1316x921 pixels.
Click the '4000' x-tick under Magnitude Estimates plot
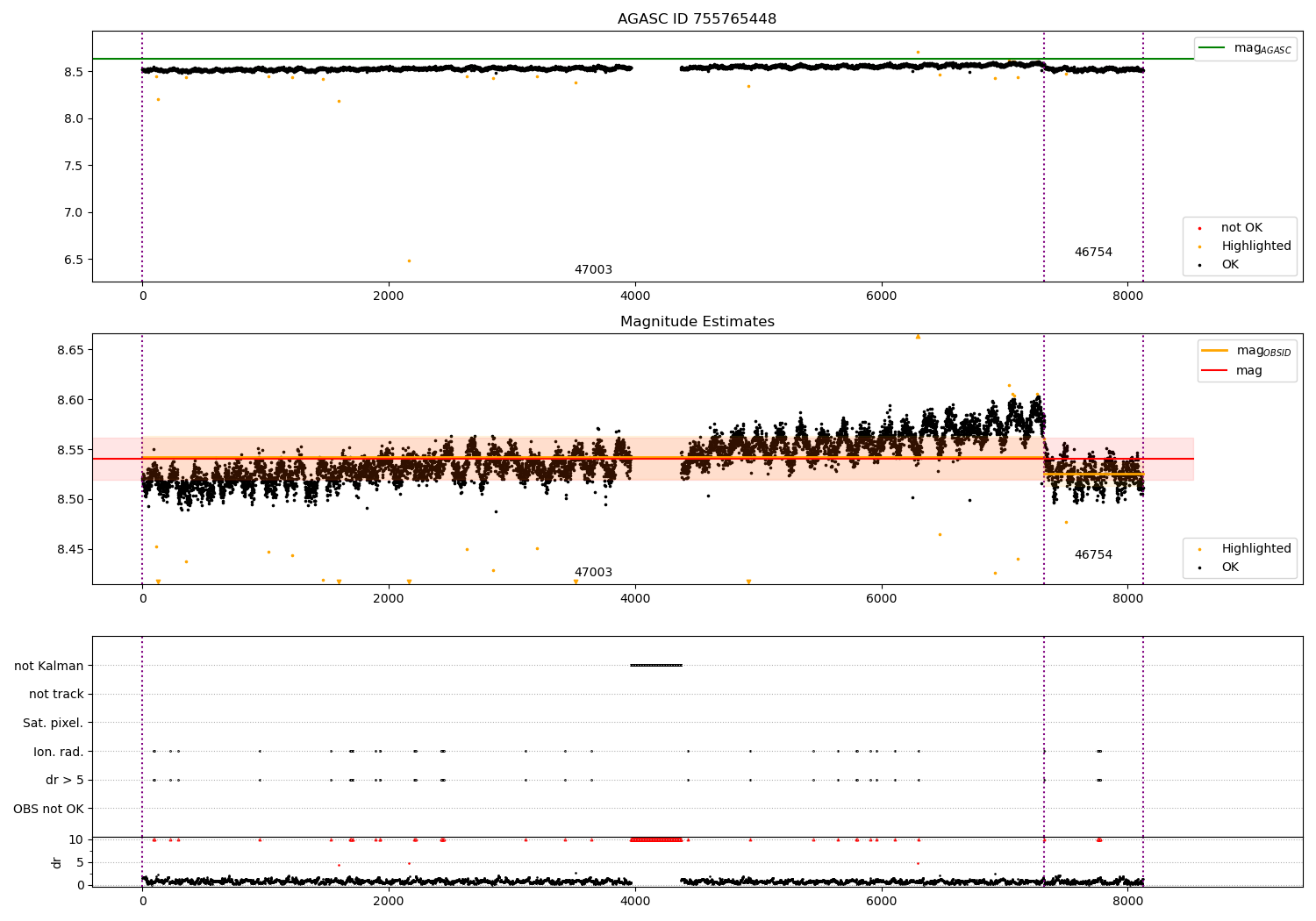tap(635, 599)
